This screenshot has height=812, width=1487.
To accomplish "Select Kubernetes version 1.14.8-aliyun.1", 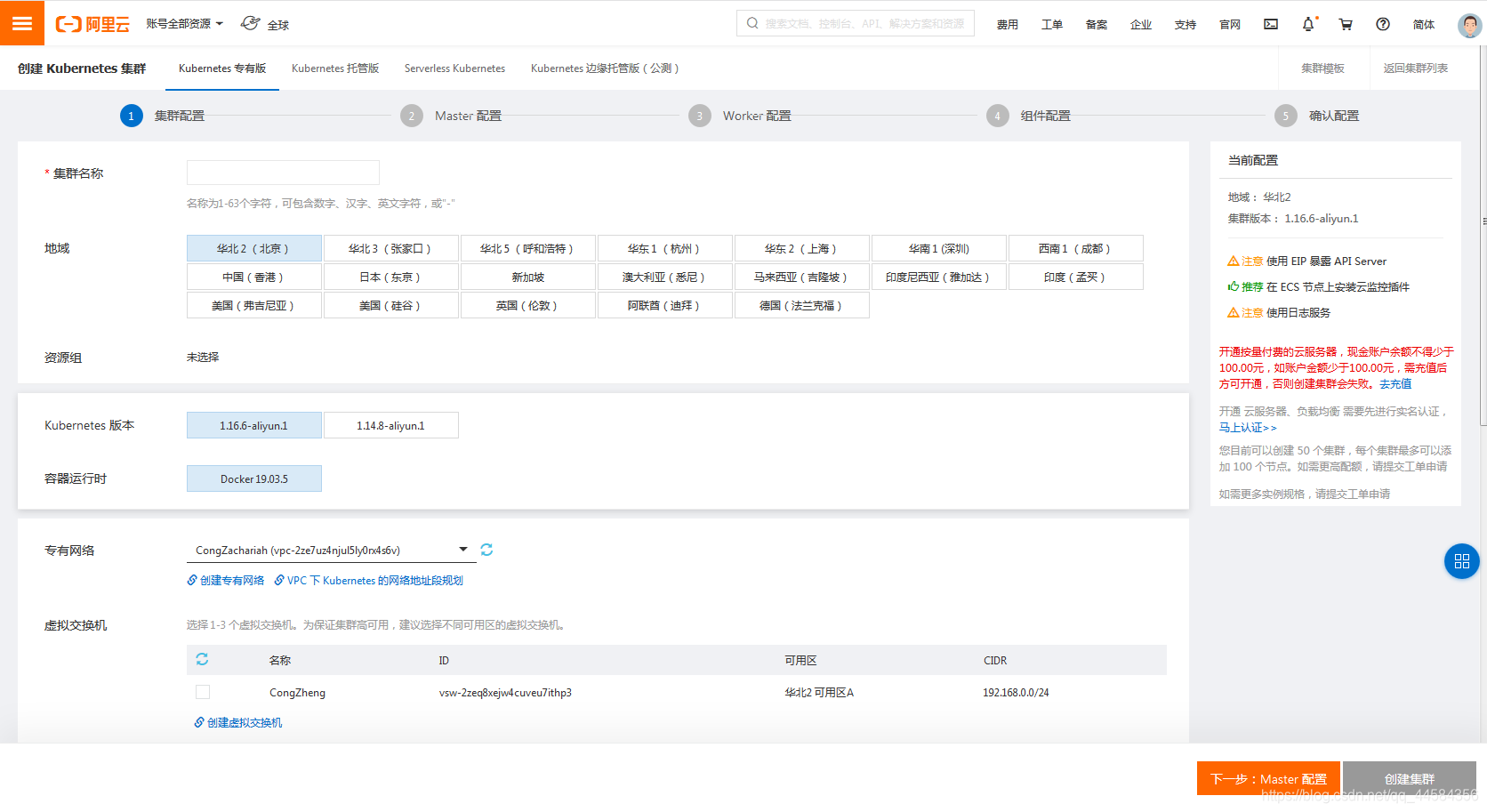I will [x=391, y=425].
